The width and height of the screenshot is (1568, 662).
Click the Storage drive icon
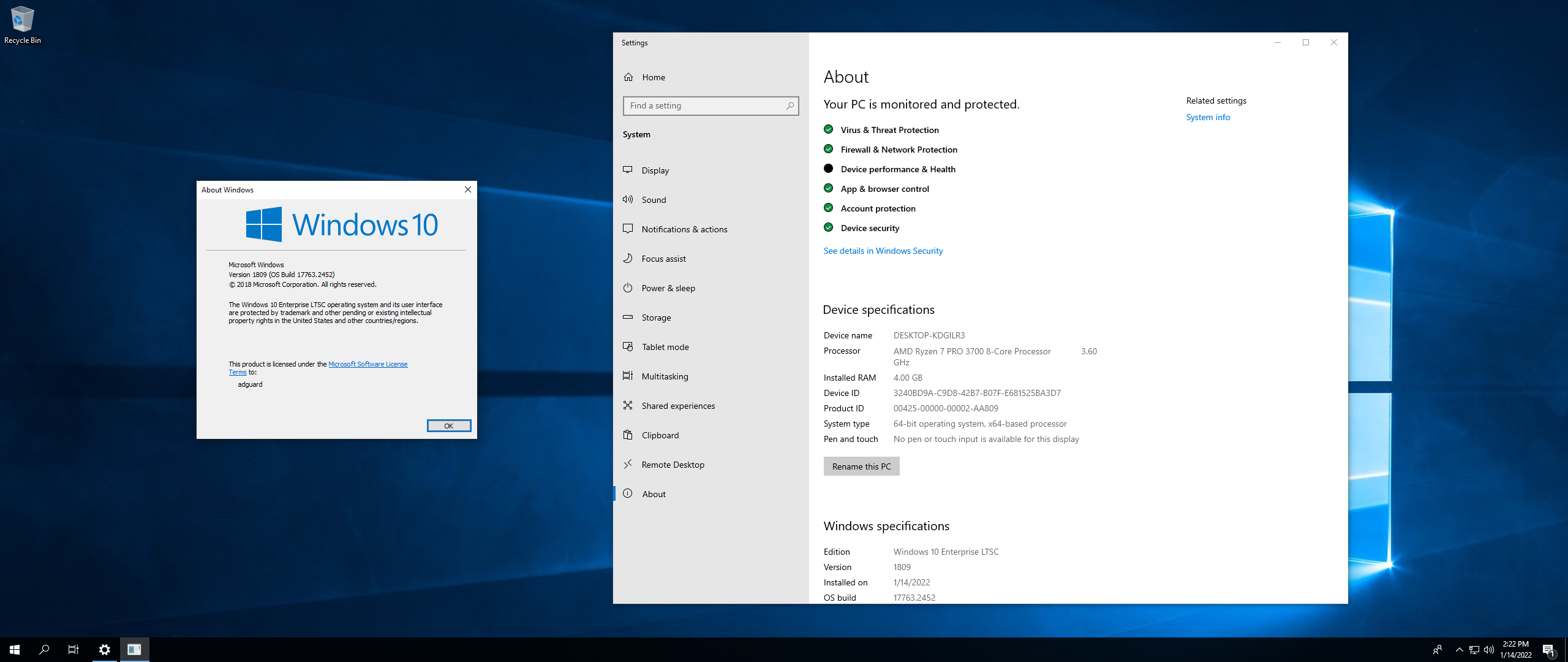coord(628,317)
